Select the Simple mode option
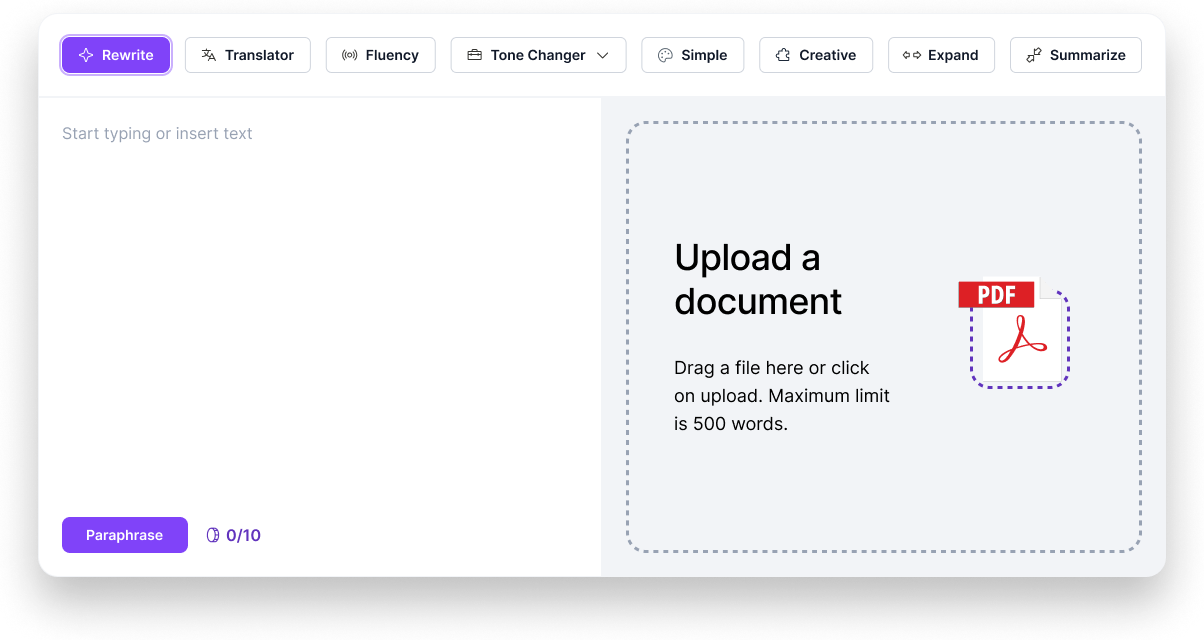This screenshot has width=1204, height=640. click(x=692, y=55)
